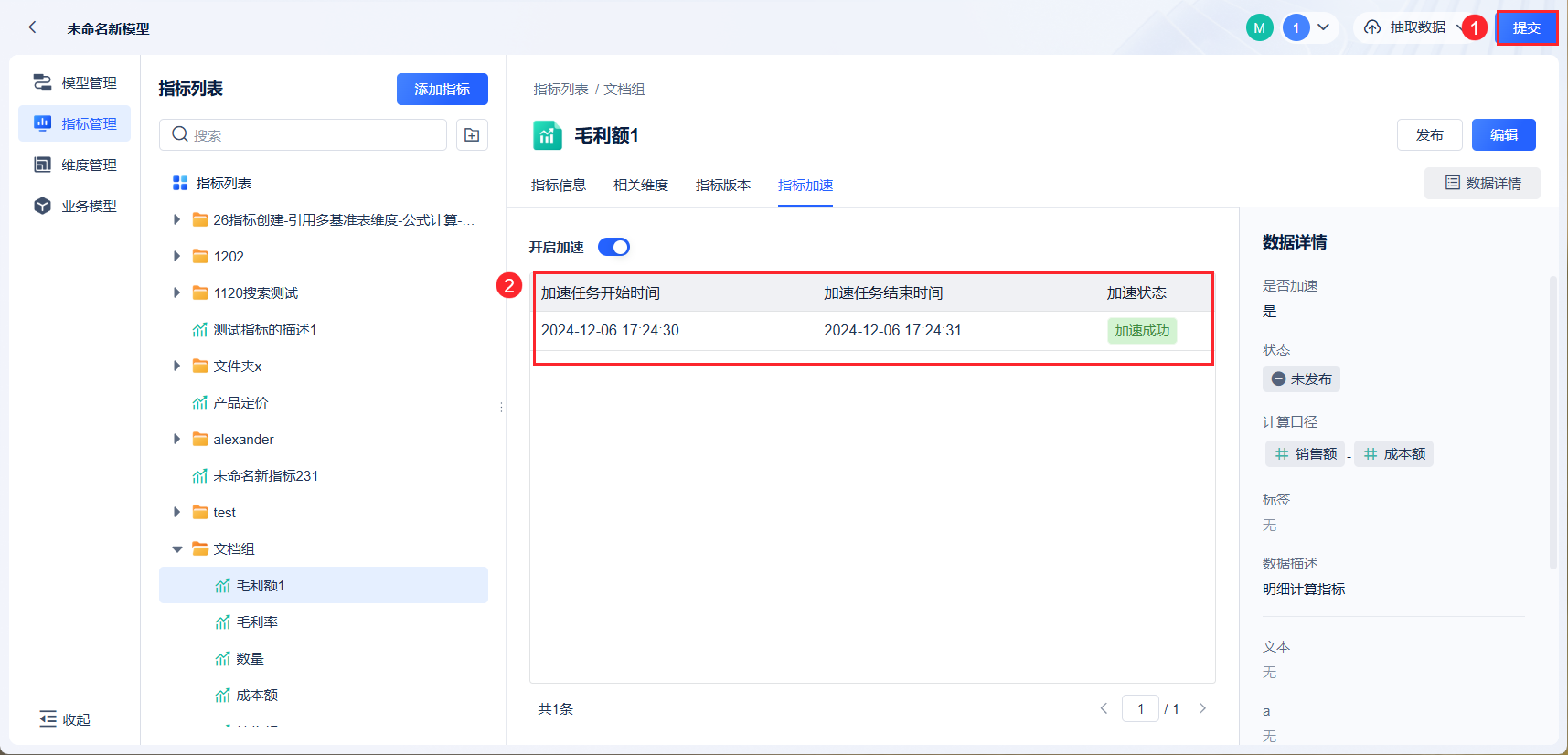Image resolution: width=1568 pixels, height=755 pixels.
Task: Click the 文档组 open folder icon
Action: pos(200,548)
